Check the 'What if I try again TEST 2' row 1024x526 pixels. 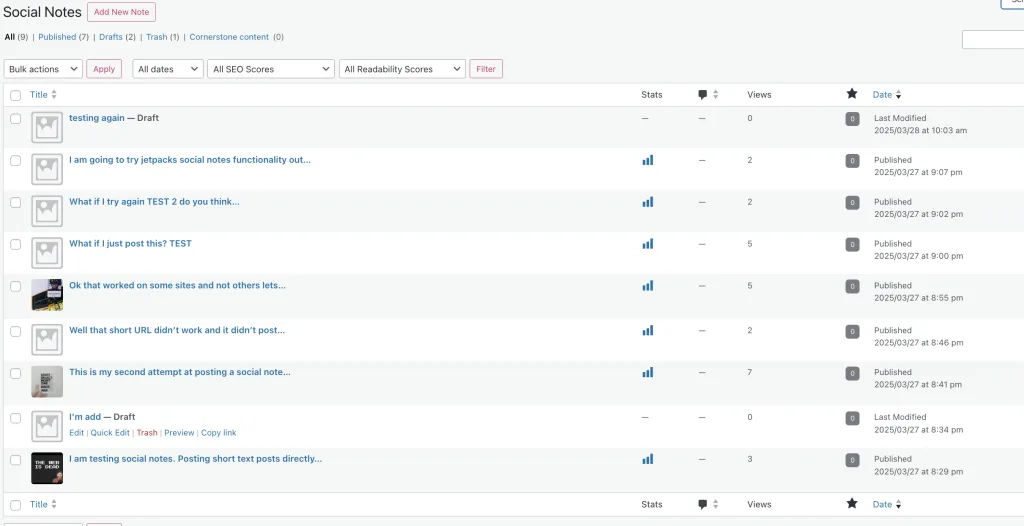pyautogui.click(x=16, y=203)
